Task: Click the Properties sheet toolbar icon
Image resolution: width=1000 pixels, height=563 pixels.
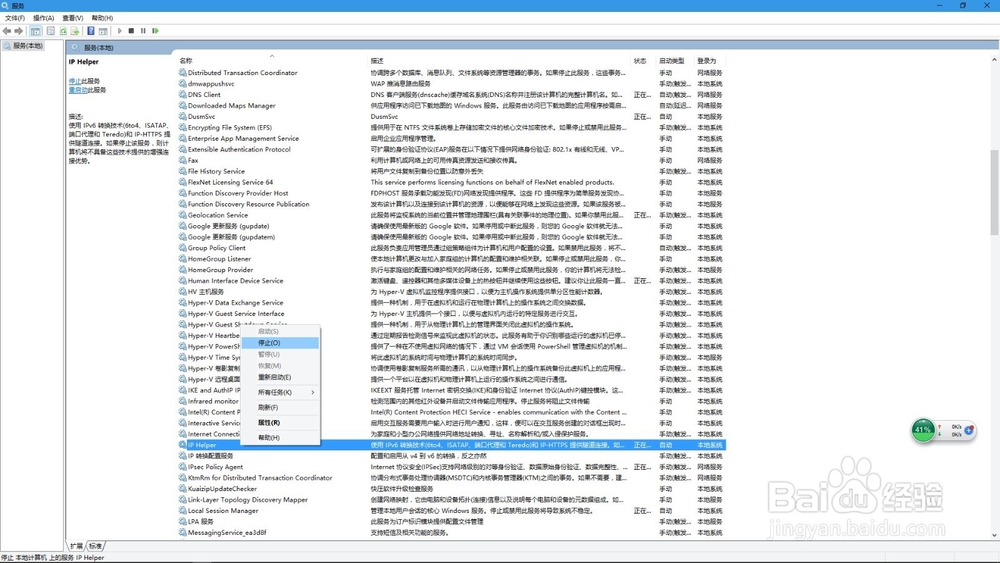Action: pyautogui.click(x=51, y=31)
